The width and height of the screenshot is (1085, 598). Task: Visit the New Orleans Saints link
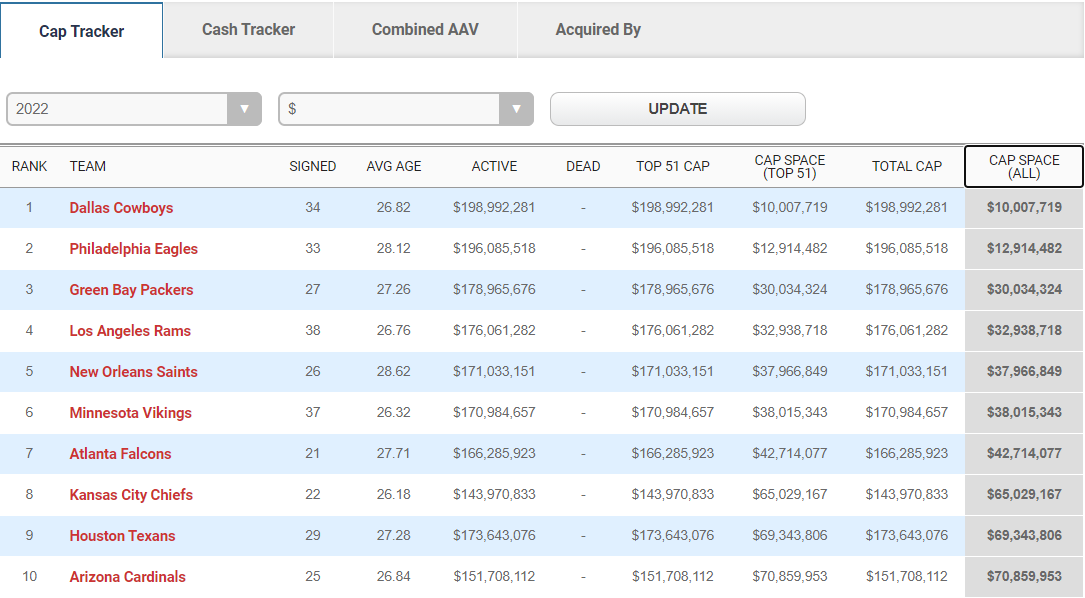[x=133, y=372]
